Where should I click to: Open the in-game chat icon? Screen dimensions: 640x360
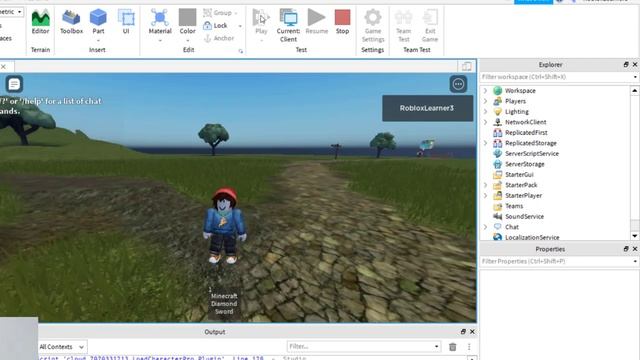click(x=14, y=84)
